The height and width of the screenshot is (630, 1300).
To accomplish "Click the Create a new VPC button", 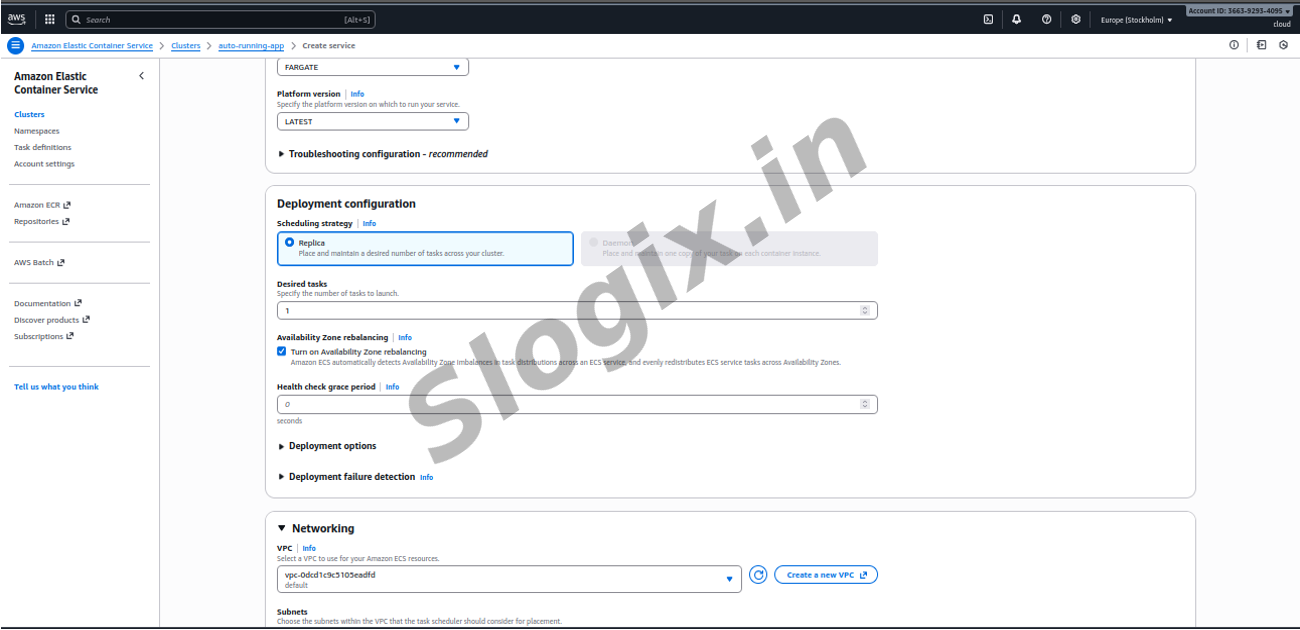I will [x=825, y=575].
